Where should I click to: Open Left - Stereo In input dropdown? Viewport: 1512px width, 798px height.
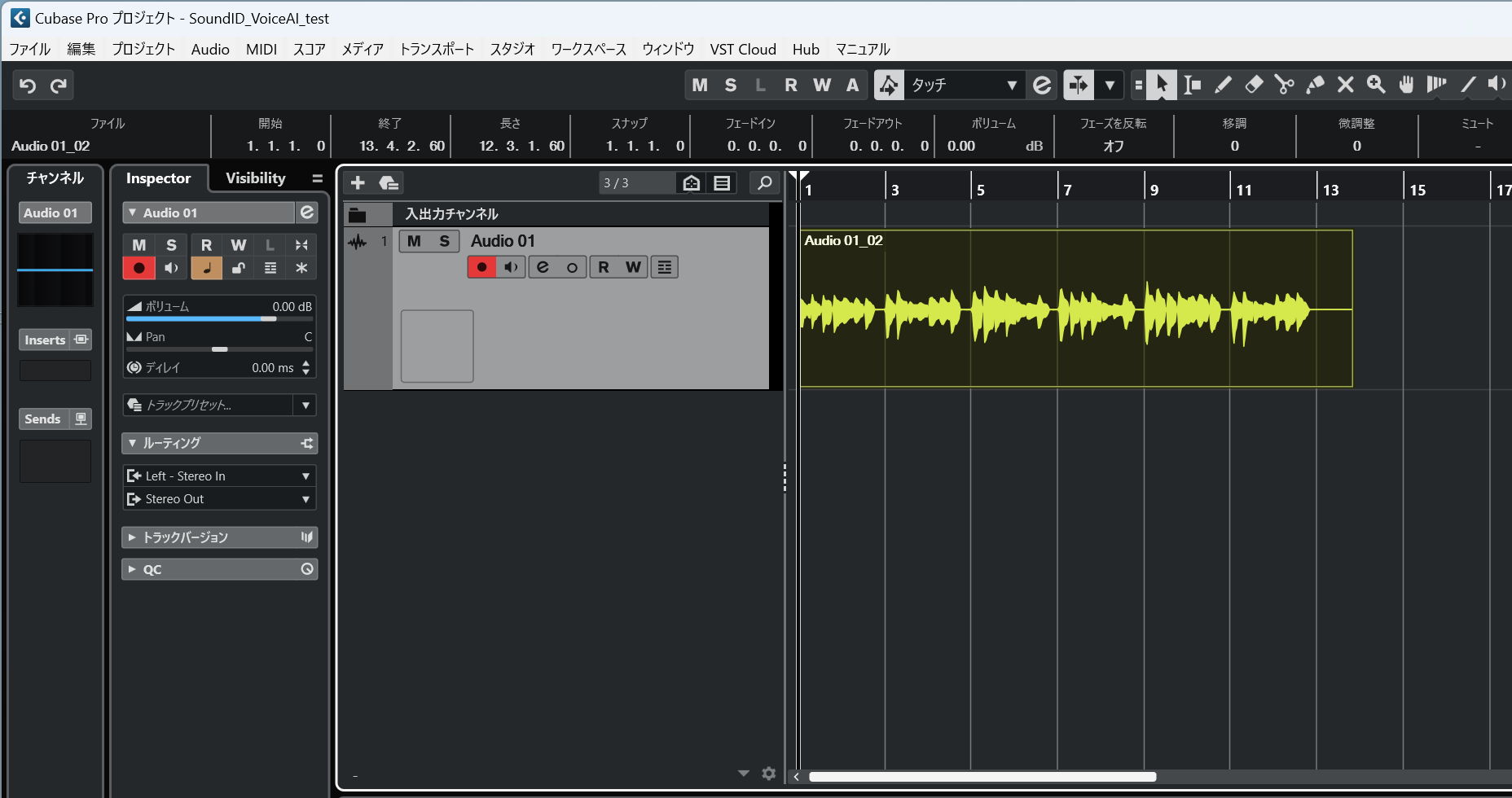220,476
